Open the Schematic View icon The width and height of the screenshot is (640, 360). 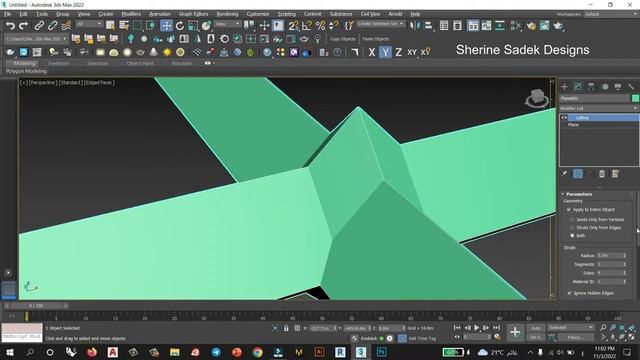(500, 26)
